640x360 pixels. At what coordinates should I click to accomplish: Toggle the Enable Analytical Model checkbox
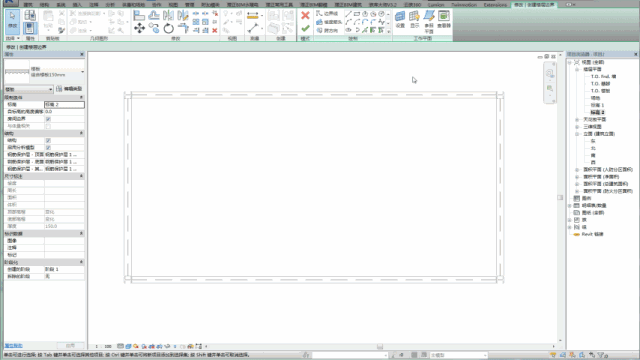(48, 147)
